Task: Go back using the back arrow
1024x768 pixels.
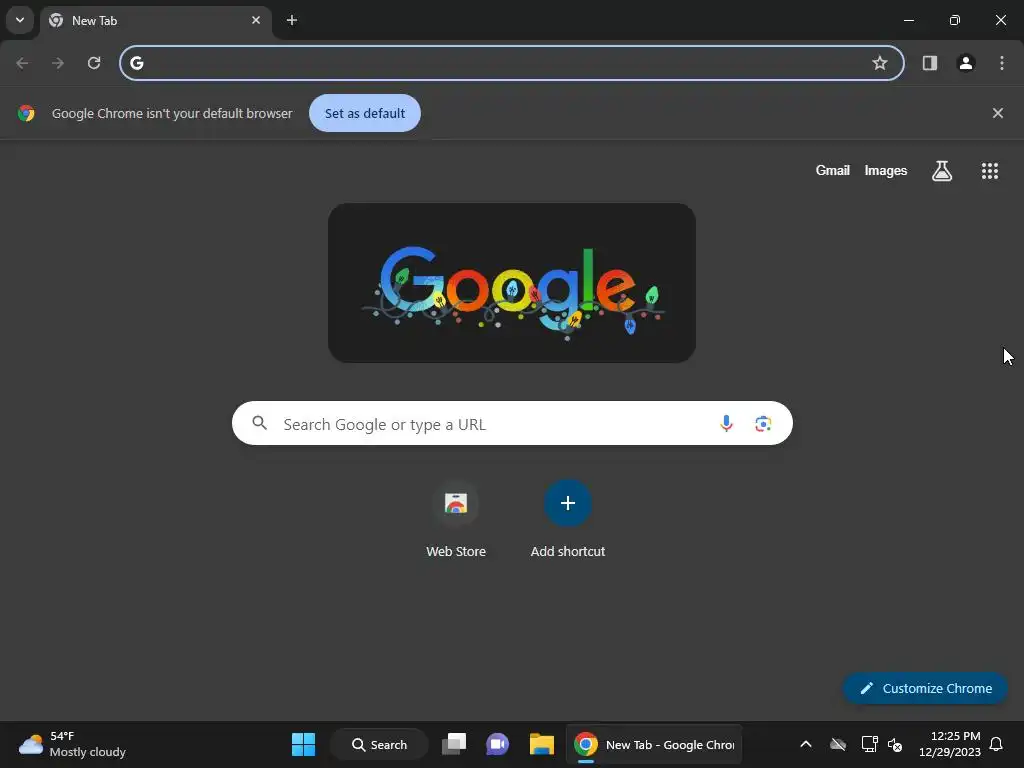Action: [x=22, y=63]
